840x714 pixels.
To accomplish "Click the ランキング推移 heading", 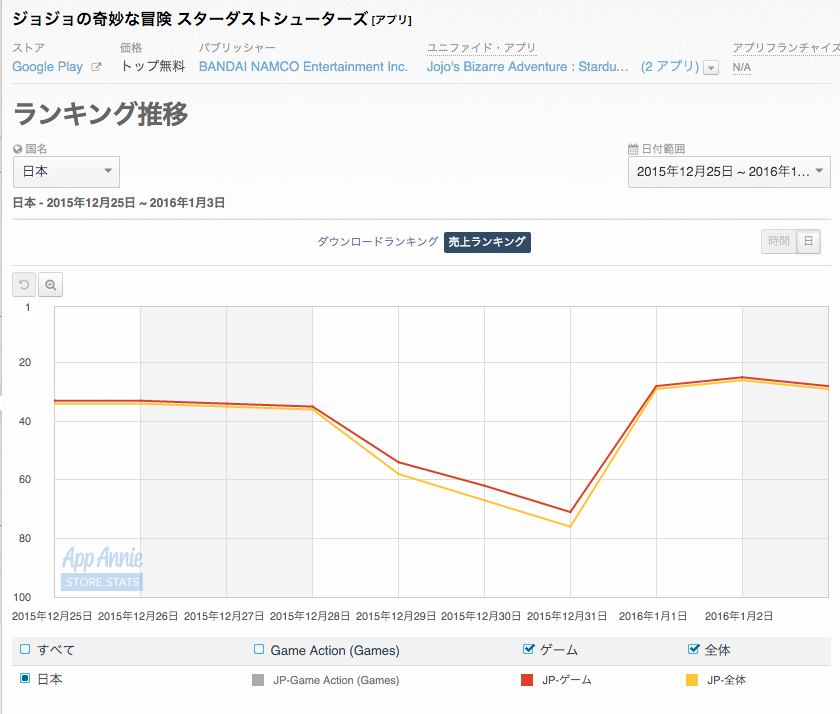I will click(x=101, y=114).
